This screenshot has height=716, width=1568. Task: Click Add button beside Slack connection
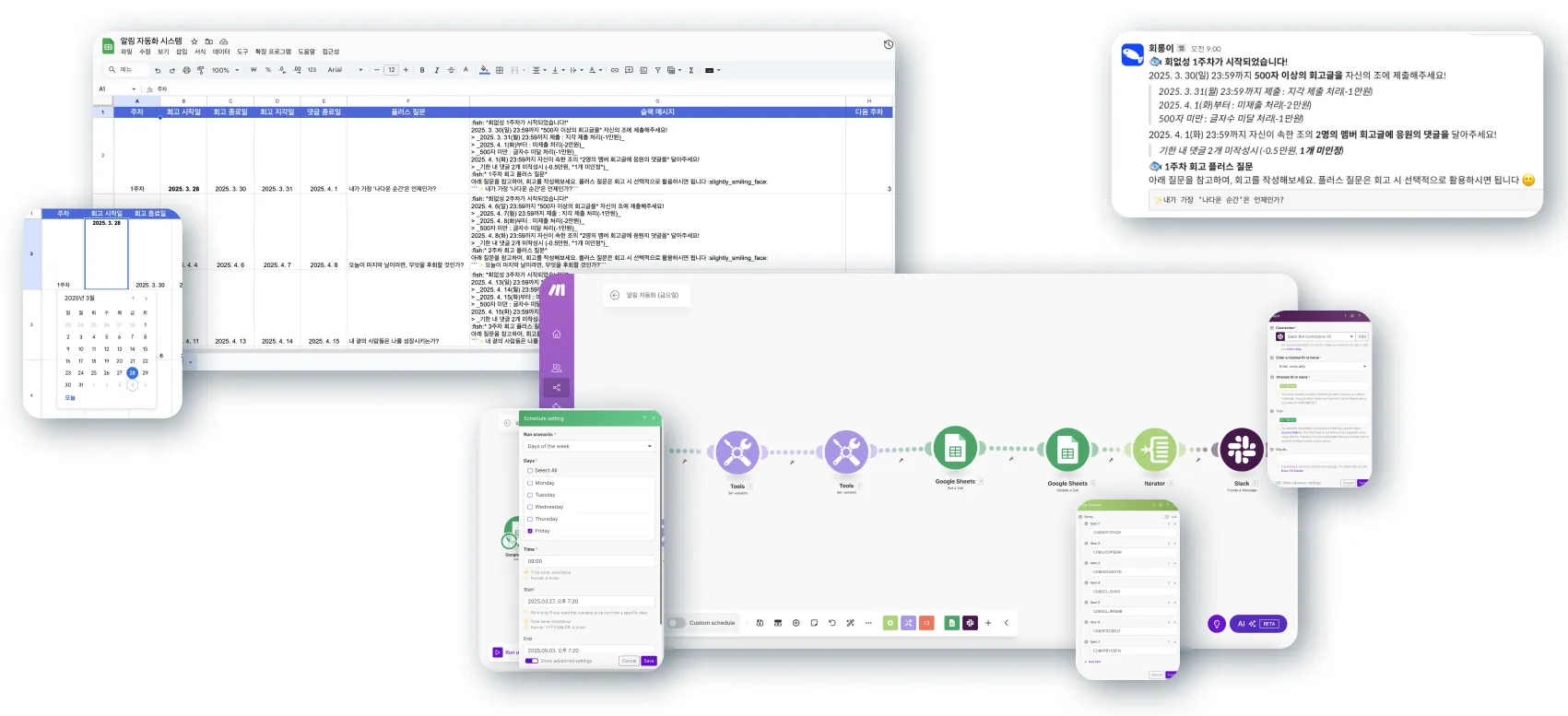point(1362,336)
